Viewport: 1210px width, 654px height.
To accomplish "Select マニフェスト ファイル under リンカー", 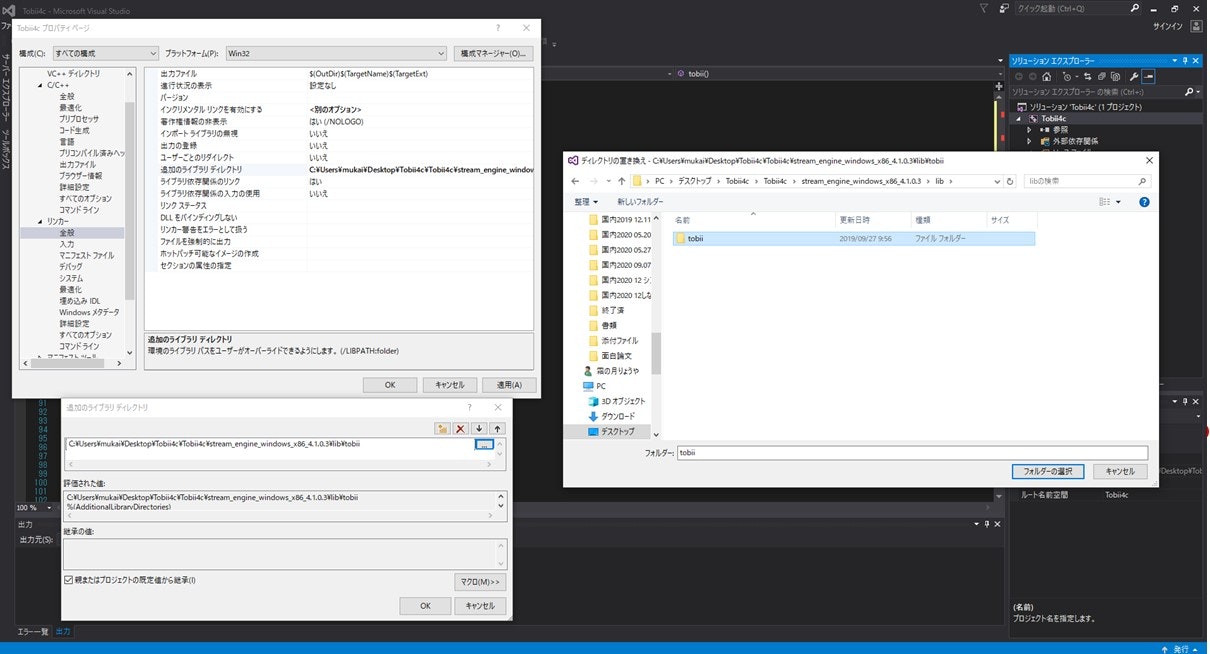I will point(86,256).
